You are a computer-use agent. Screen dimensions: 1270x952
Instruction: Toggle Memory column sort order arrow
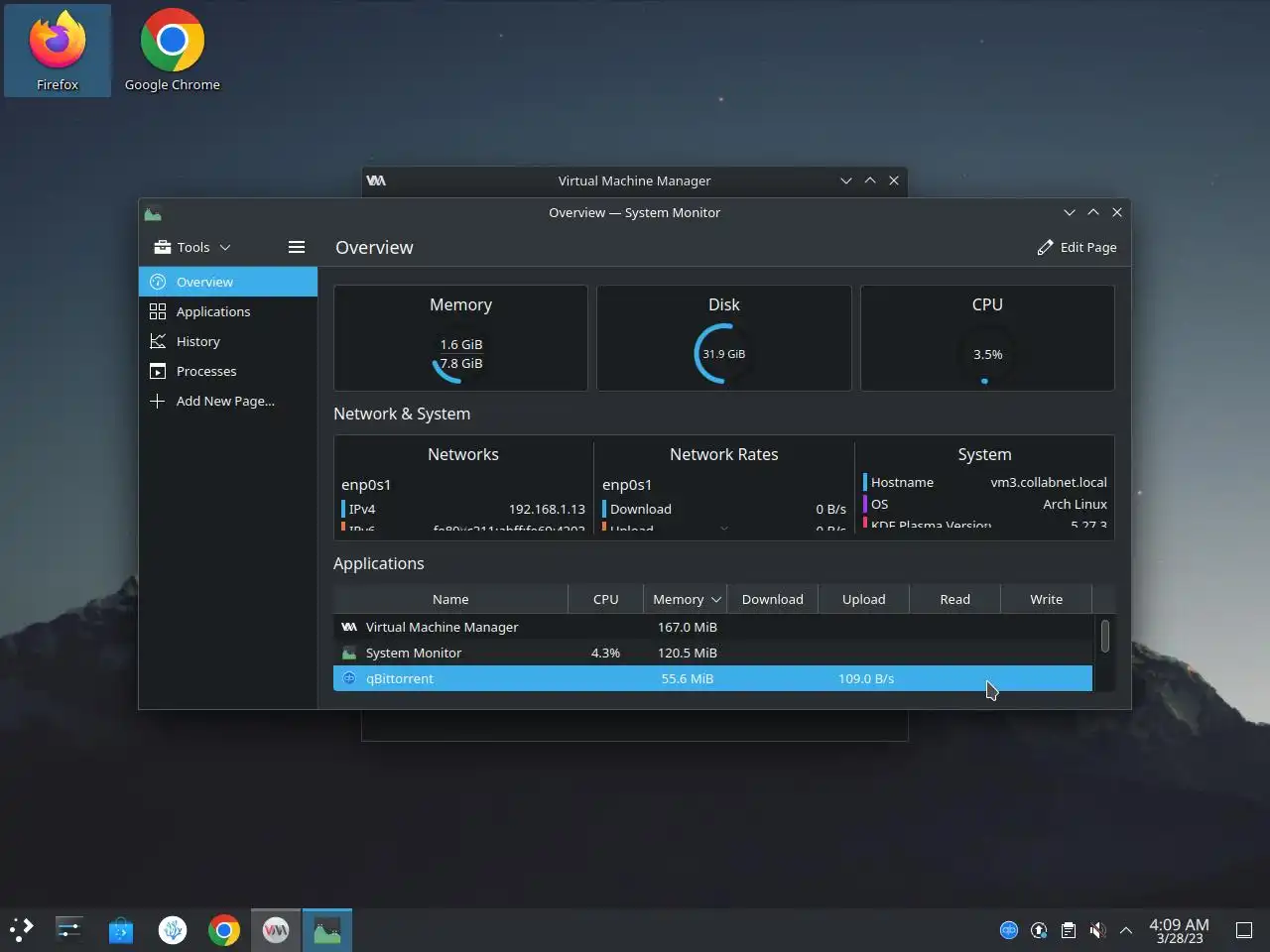coord(715,600)
